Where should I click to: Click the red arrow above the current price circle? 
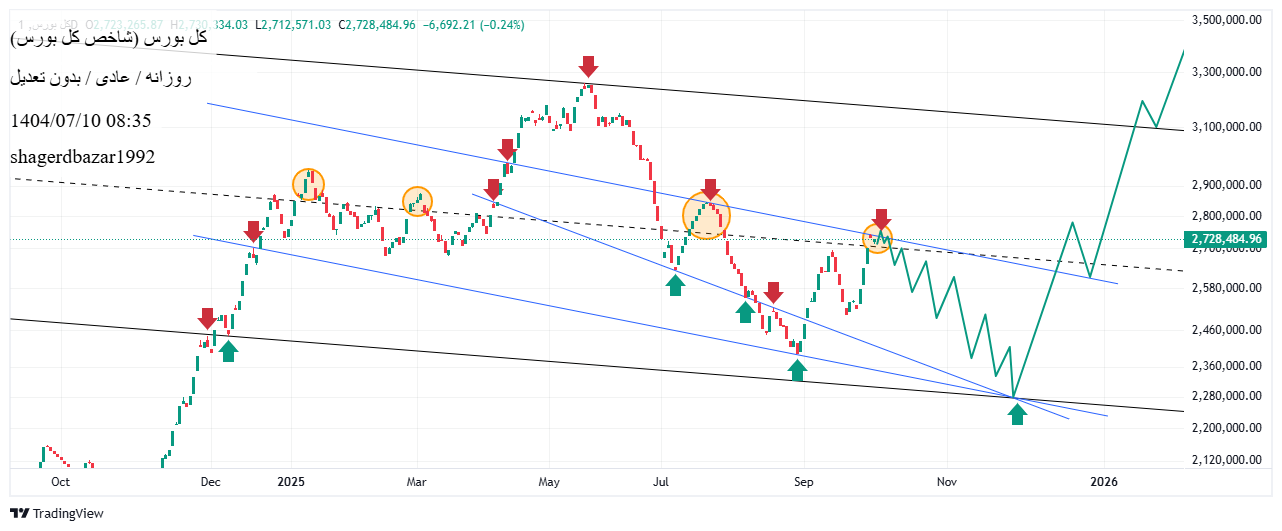[x=881, y=219]
